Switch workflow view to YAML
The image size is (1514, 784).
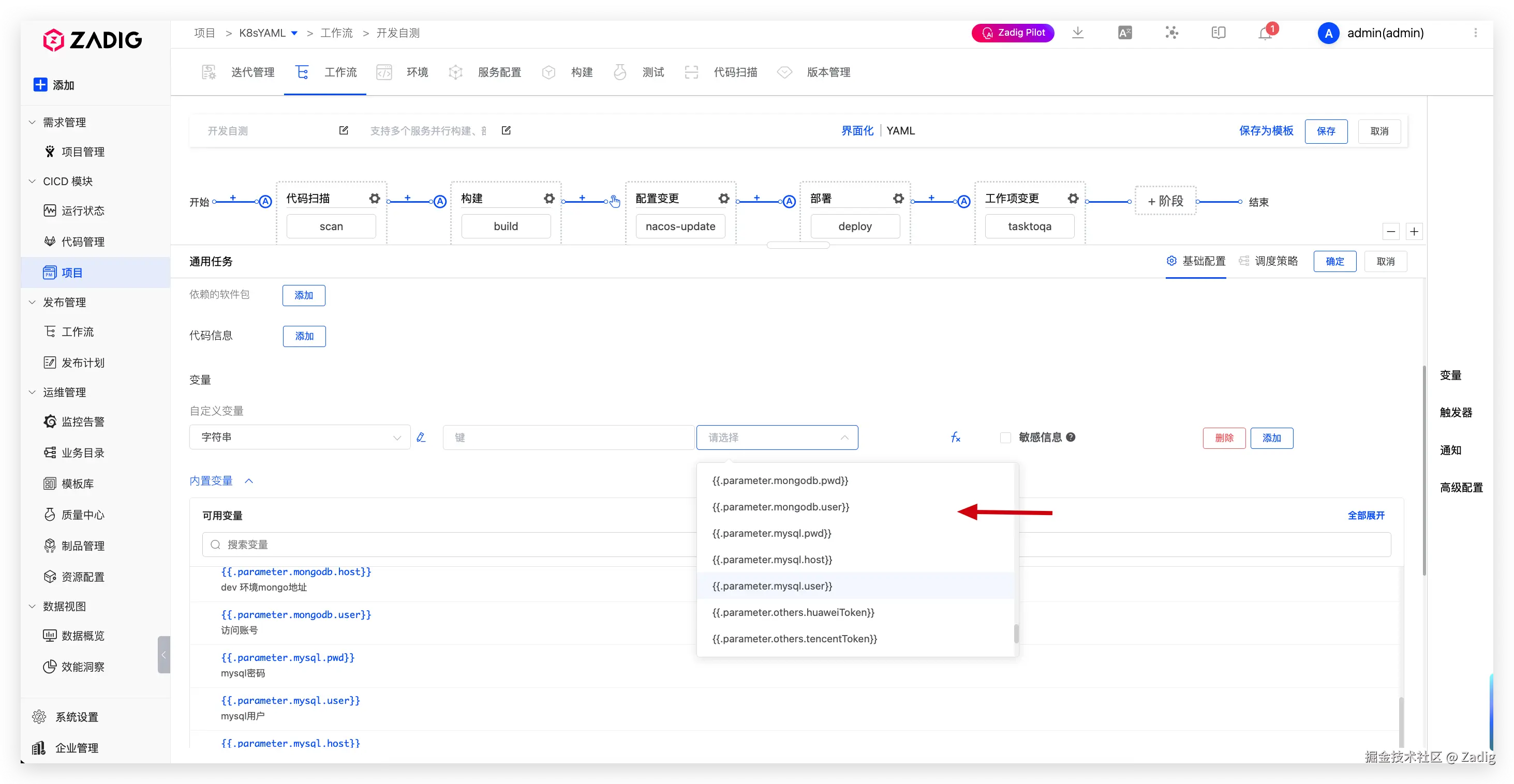tap(900, 130)
